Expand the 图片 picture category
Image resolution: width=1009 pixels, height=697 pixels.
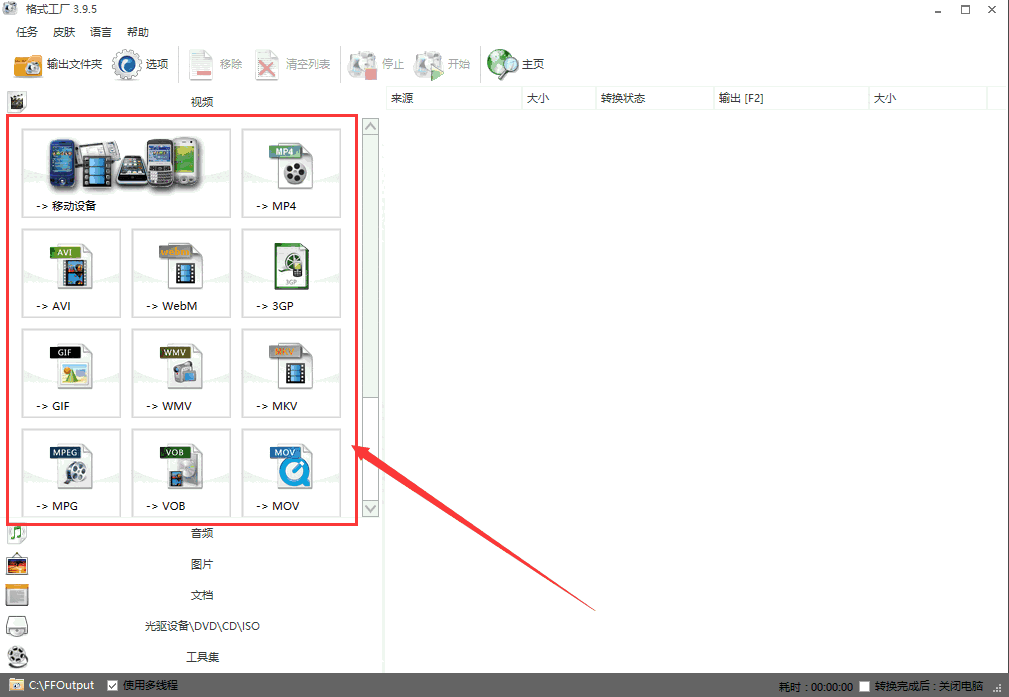[x=201, y=564]
